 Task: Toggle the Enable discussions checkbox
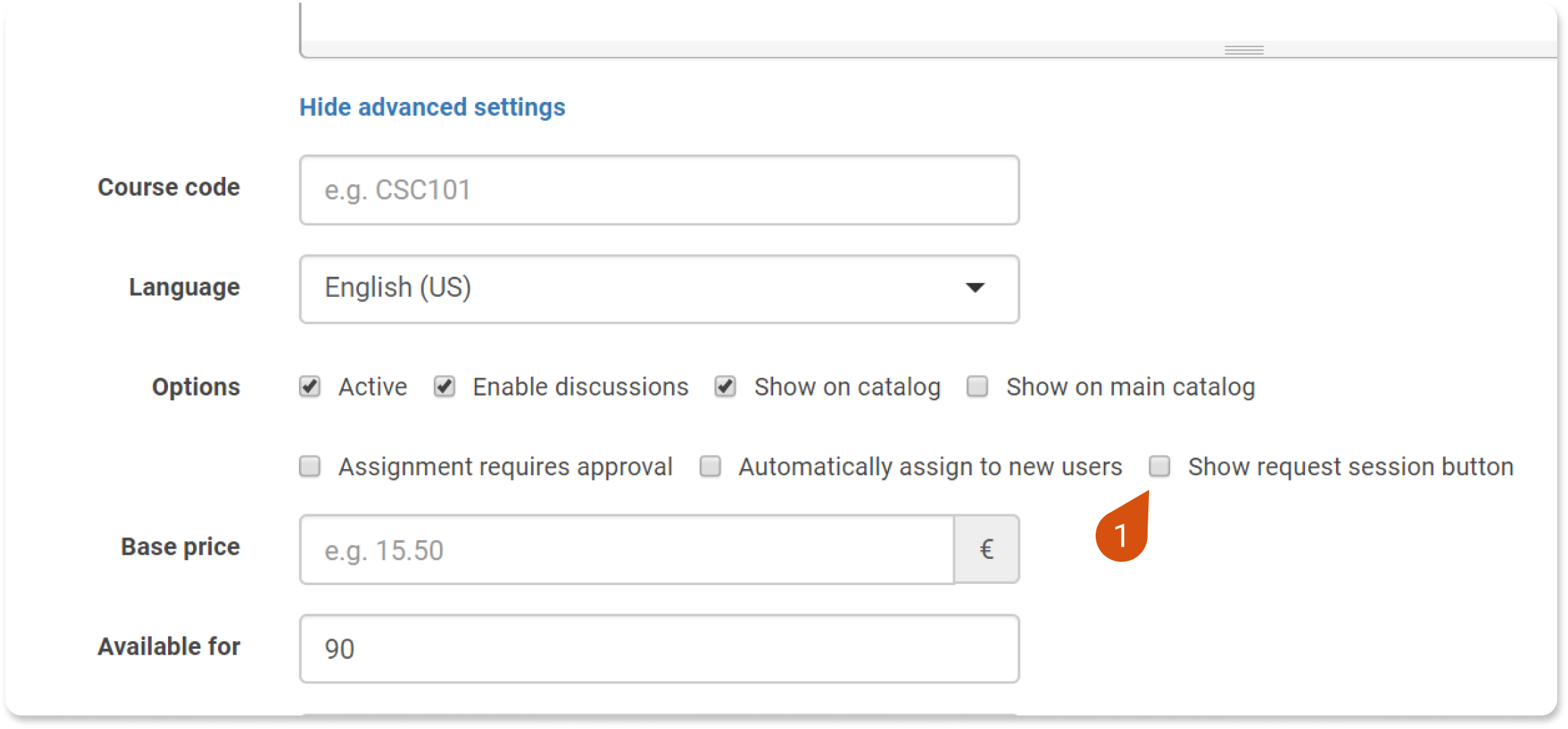point(444,387)
